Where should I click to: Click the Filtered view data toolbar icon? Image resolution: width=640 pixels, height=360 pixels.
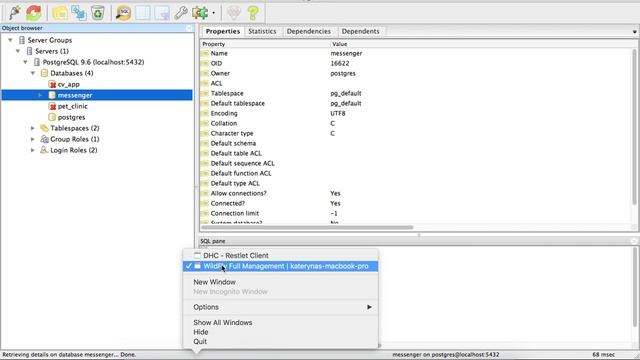[162, 13]
